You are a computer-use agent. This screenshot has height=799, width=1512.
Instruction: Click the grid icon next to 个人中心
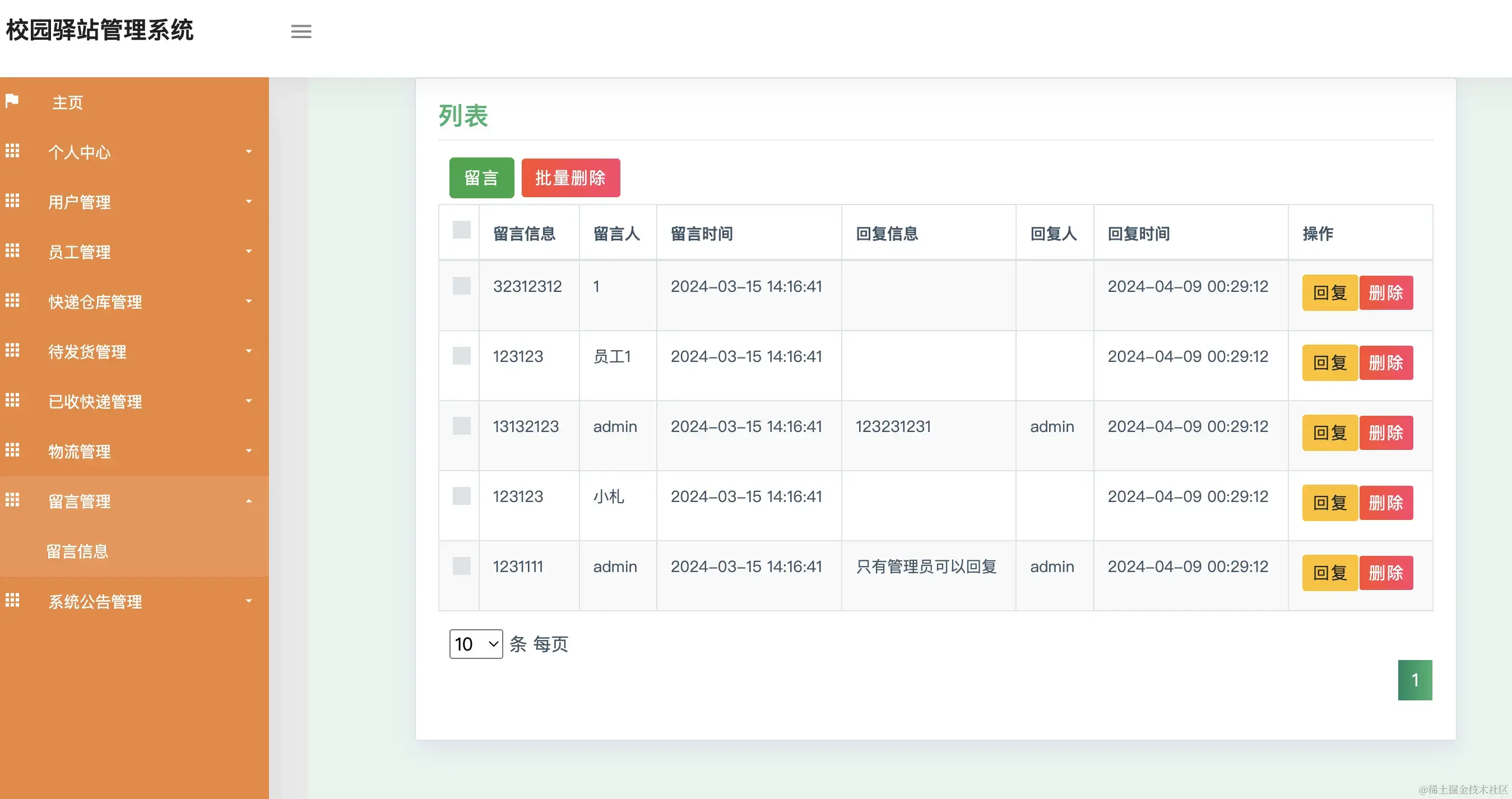[12, 151]
